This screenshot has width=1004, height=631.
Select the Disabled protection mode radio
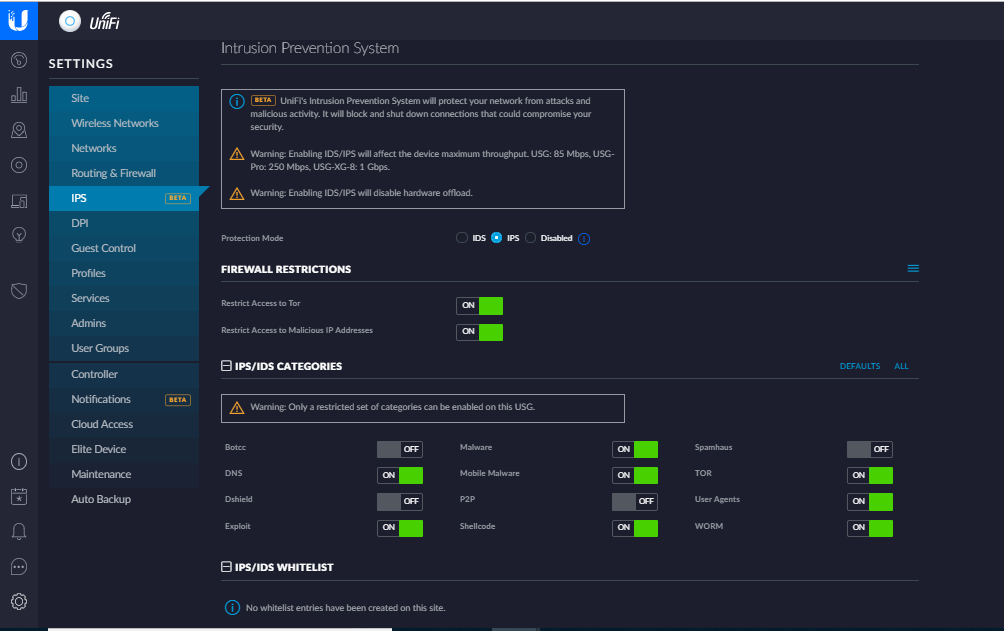point(530,238)
